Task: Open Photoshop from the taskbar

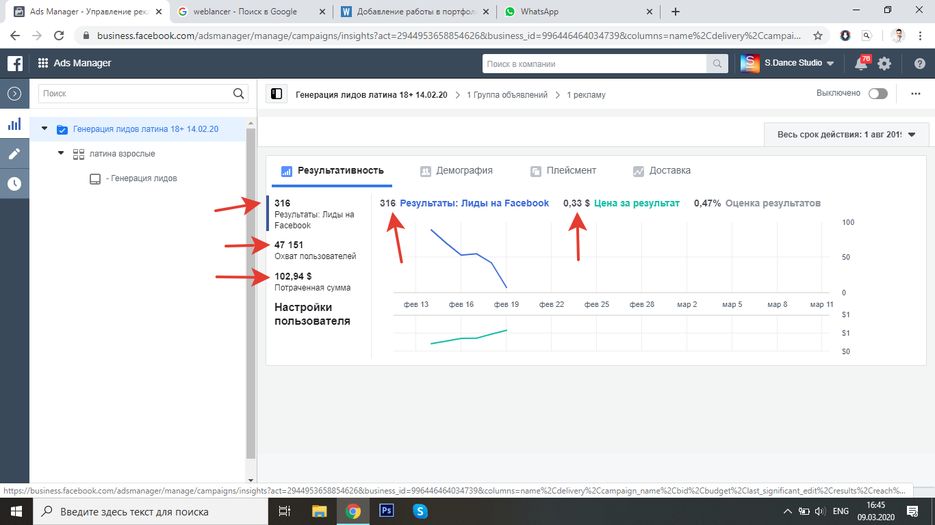Action: tap(386, 511)
